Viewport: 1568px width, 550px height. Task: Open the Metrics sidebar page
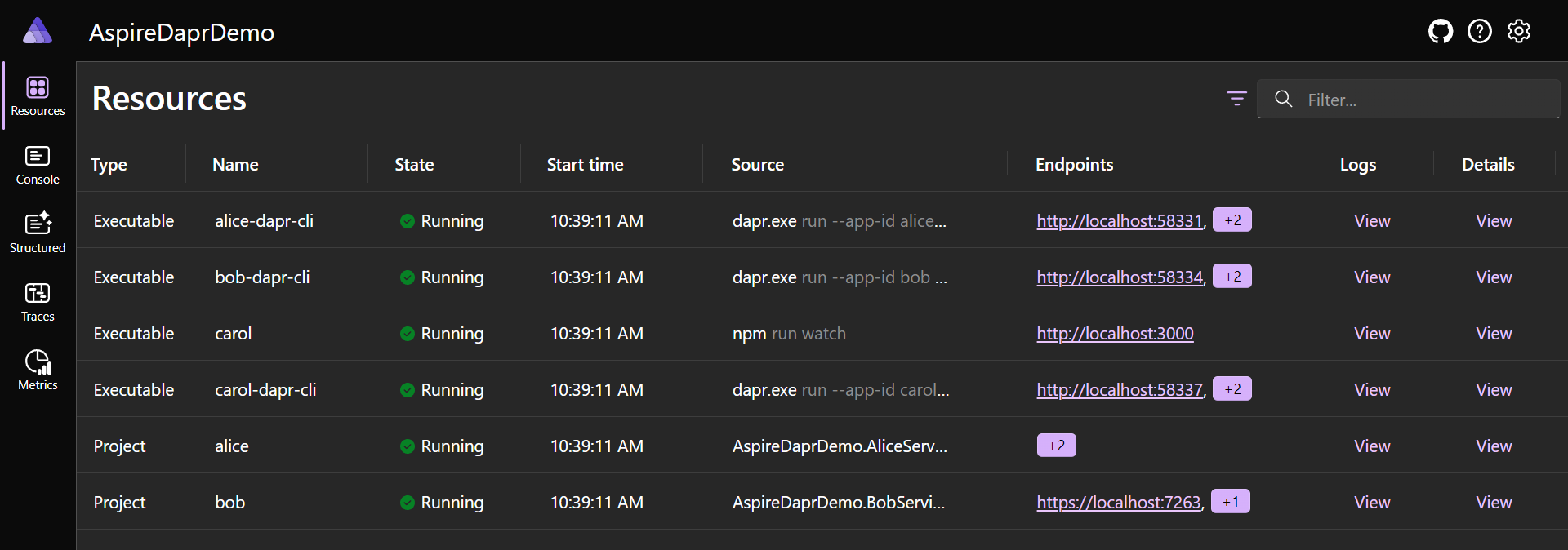[38, 370]
